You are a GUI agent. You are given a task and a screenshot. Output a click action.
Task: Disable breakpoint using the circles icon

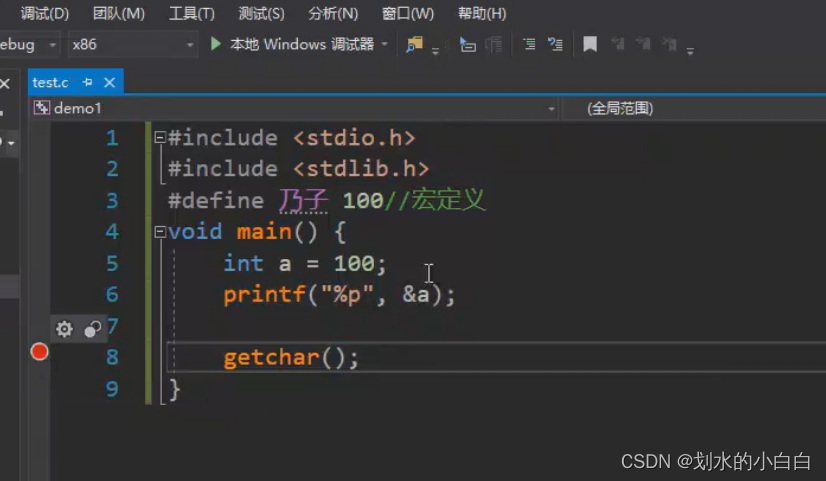click(x=93, y=329)
